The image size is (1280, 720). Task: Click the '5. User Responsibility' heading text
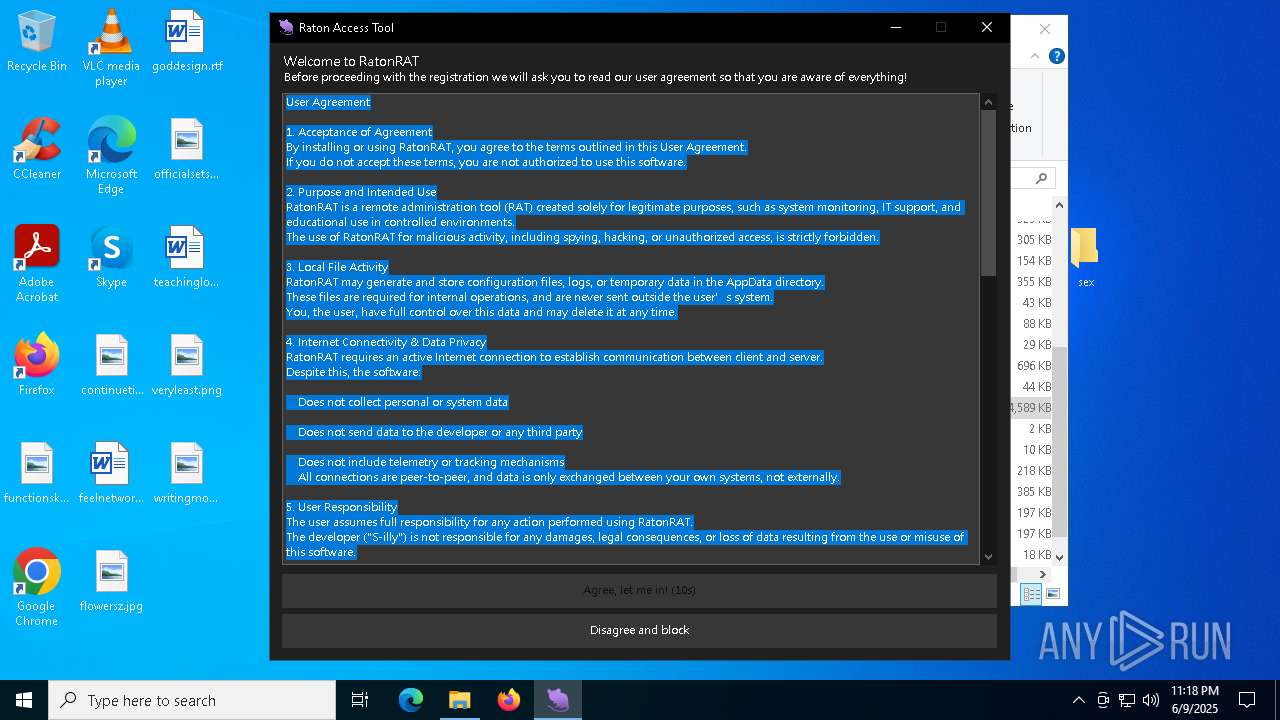342,507
